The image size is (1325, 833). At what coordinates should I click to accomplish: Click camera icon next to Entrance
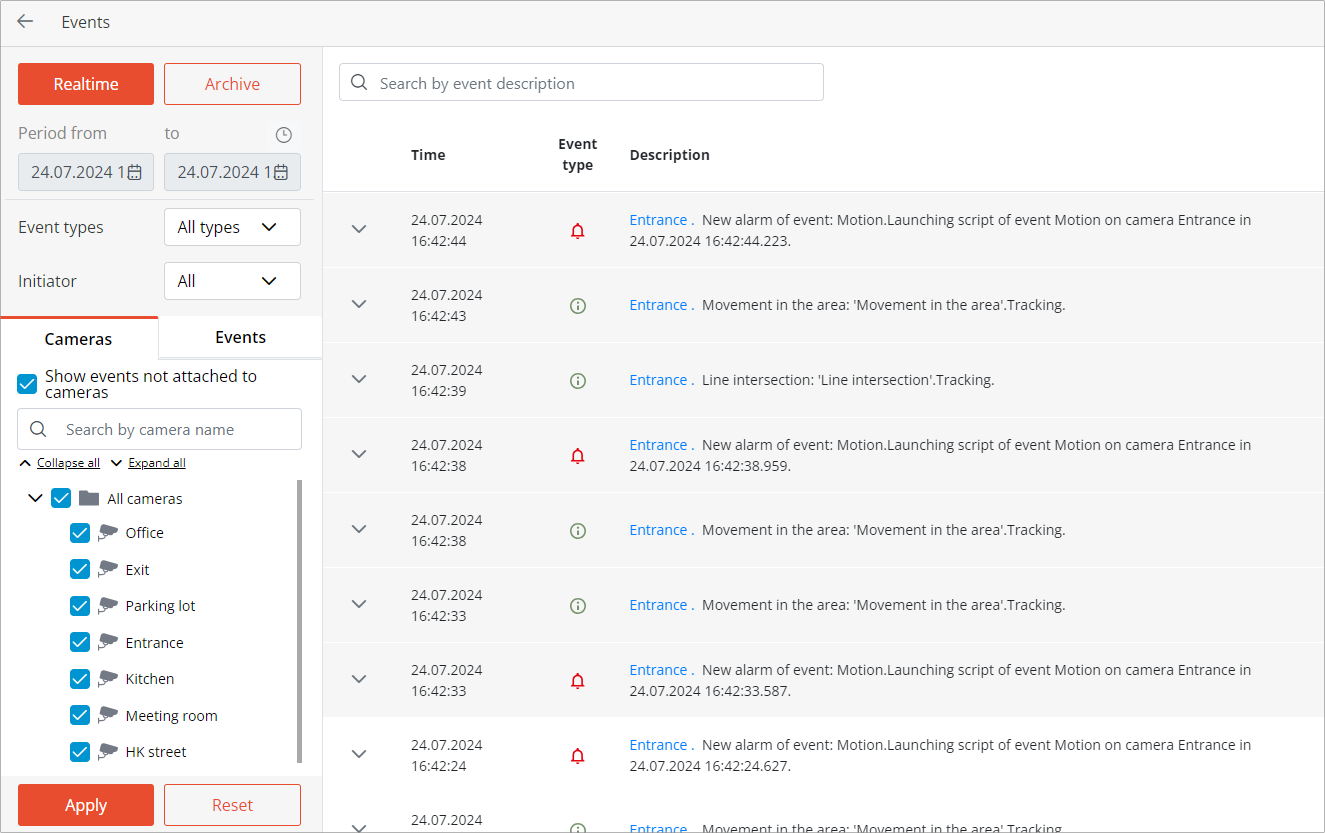coord(108,642)
